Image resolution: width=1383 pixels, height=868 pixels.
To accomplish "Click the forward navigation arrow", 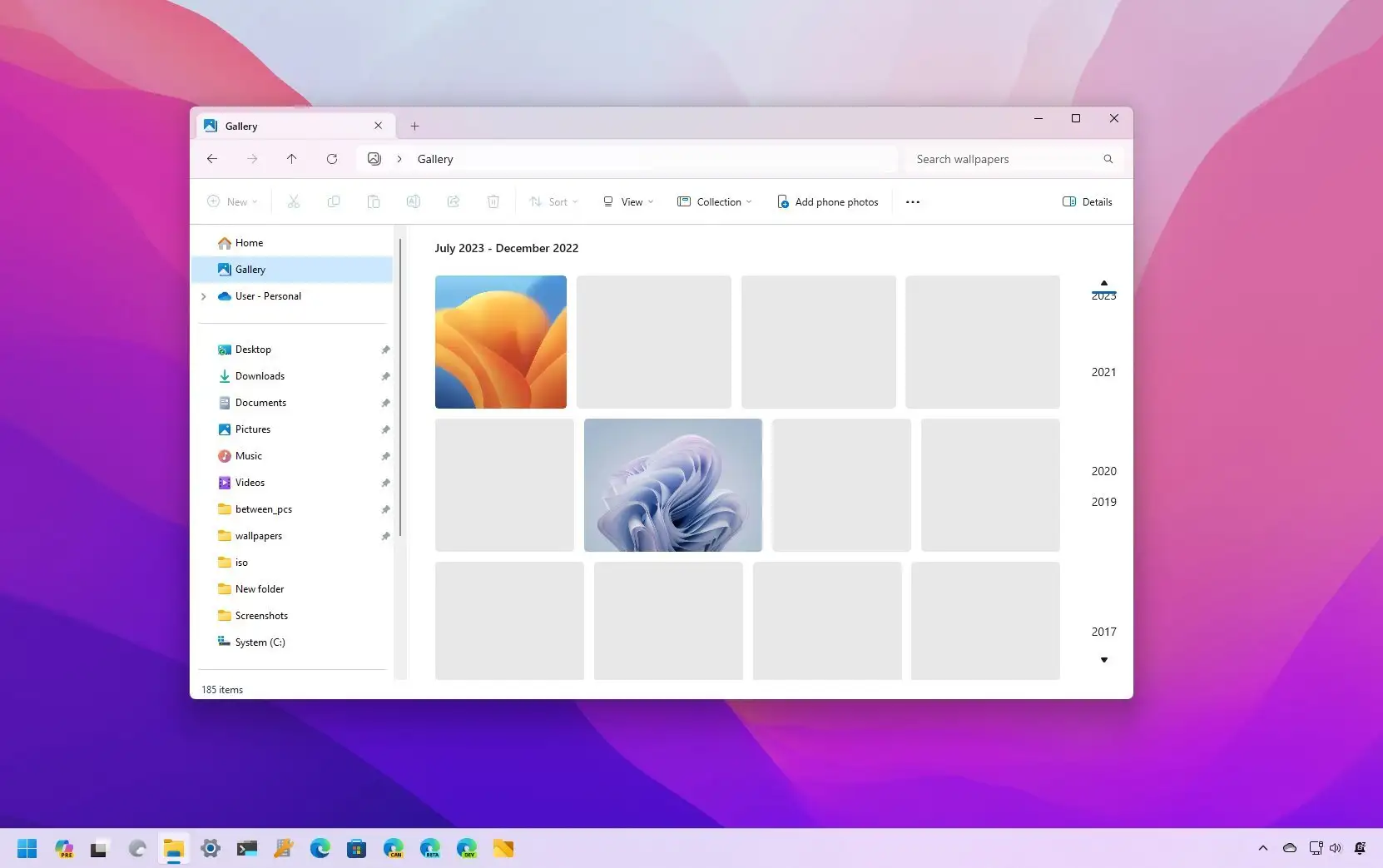I will tap(252, 159).
